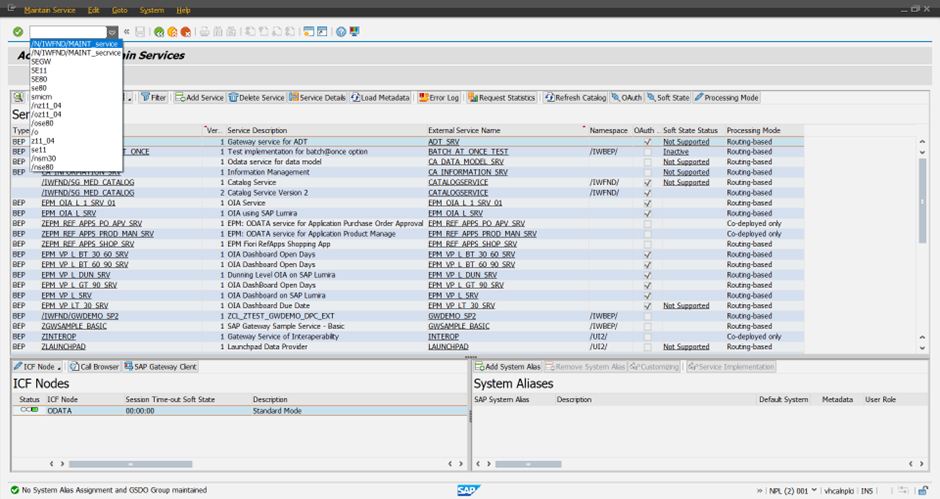
Task: Click the SAP logo in status bar
Action: click(468, 491)
